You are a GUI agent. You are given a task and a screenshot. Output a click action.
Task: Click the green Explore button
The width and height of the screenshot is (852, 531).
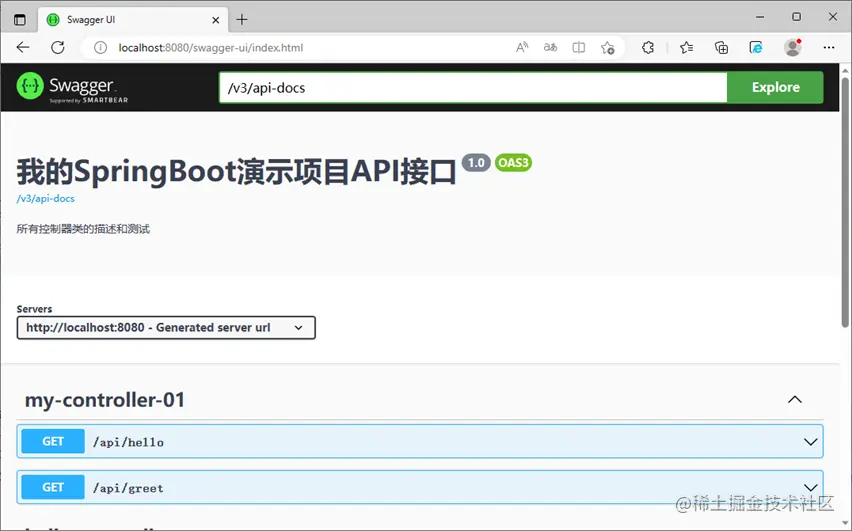point(775,88)
